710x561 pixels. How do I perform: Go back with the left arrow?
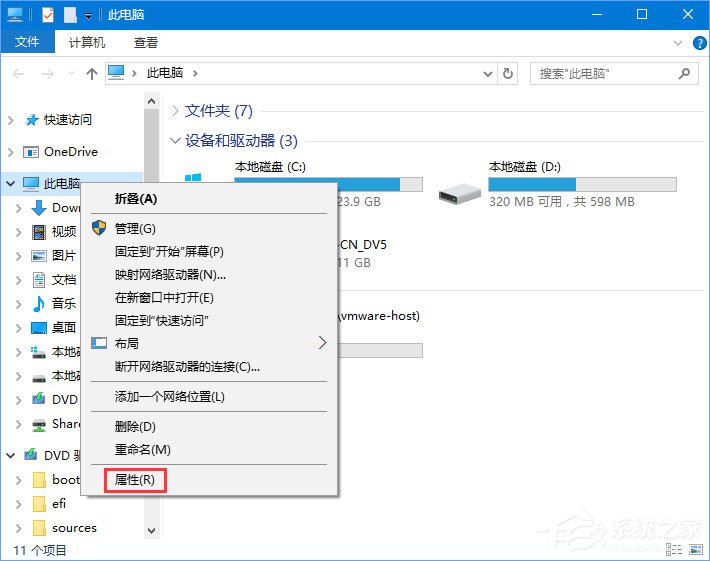tap(18, 73)
